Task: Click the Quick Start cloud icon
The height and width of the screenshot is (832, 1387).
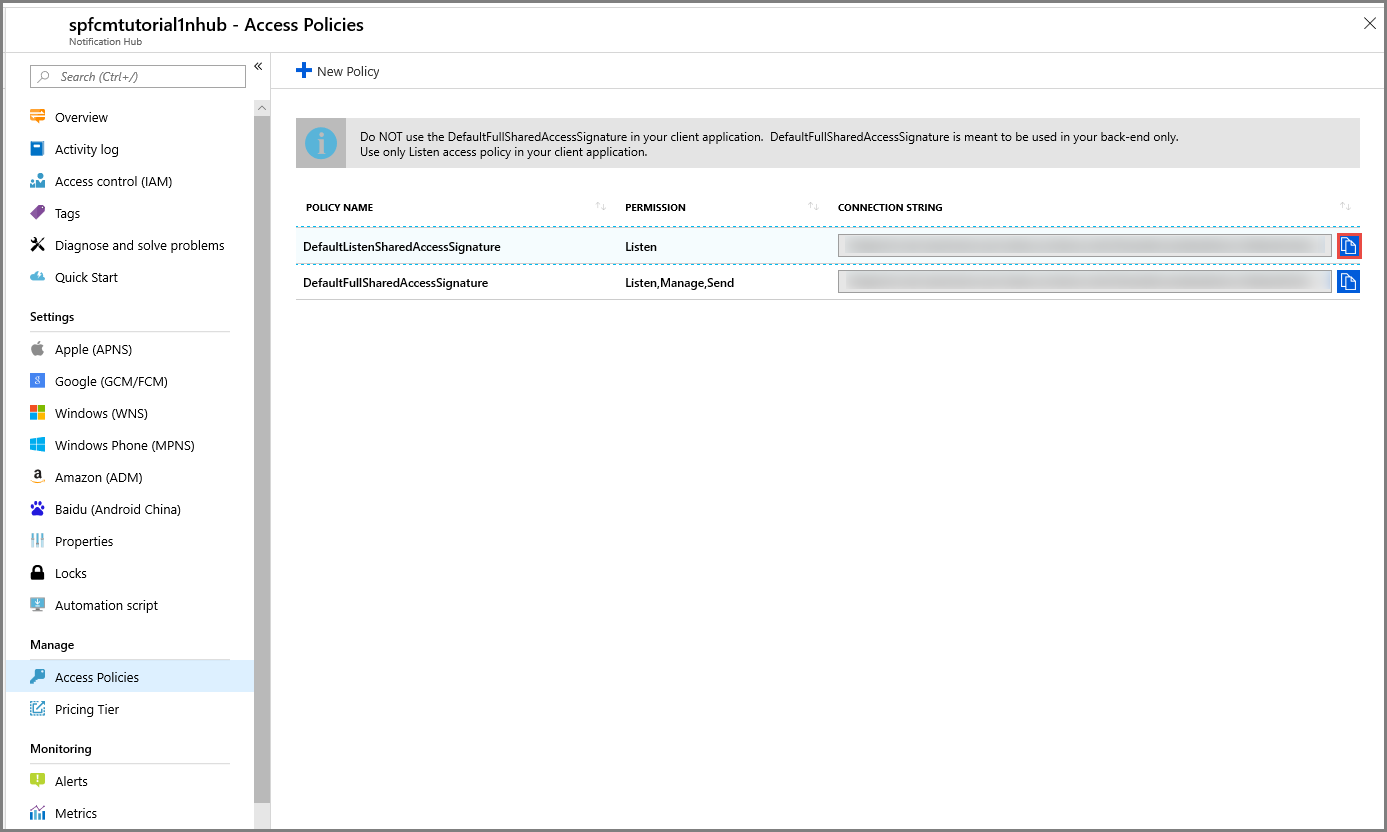Action: coord(38,277)
